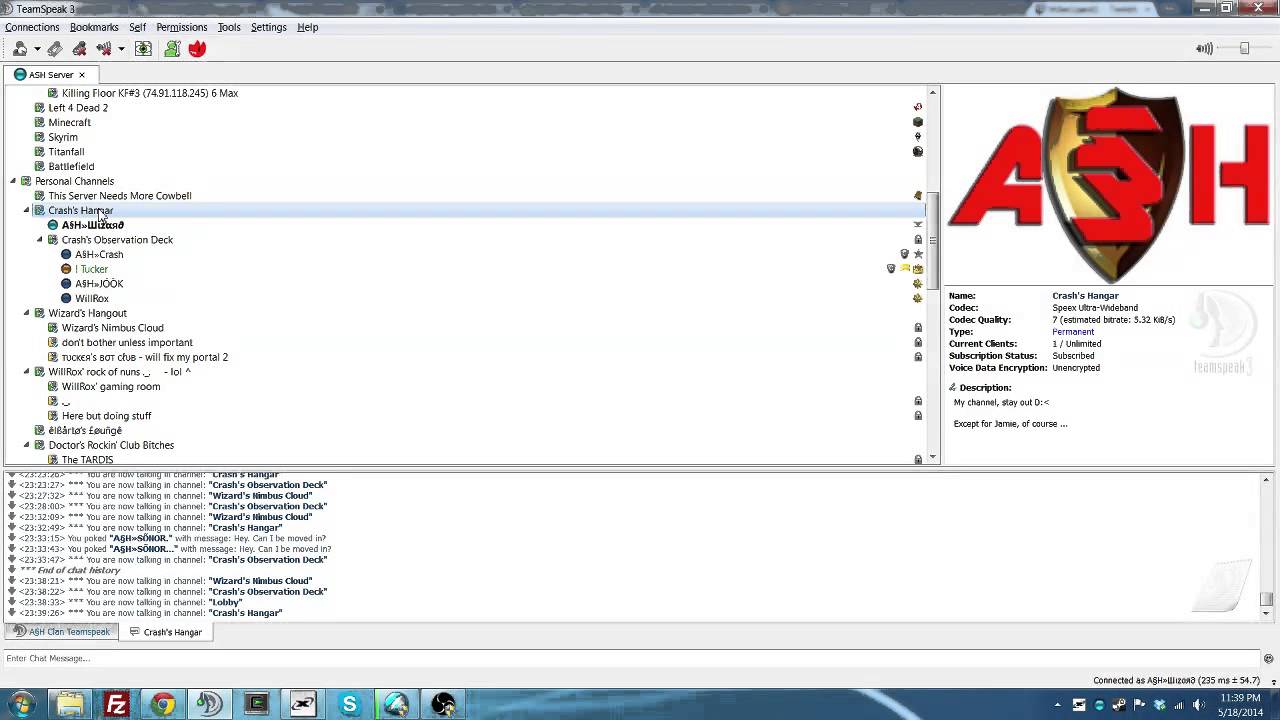Select user ! Tucker in the tree
This screenshot has height=720, width=1280.
click(x=91, y=269)
